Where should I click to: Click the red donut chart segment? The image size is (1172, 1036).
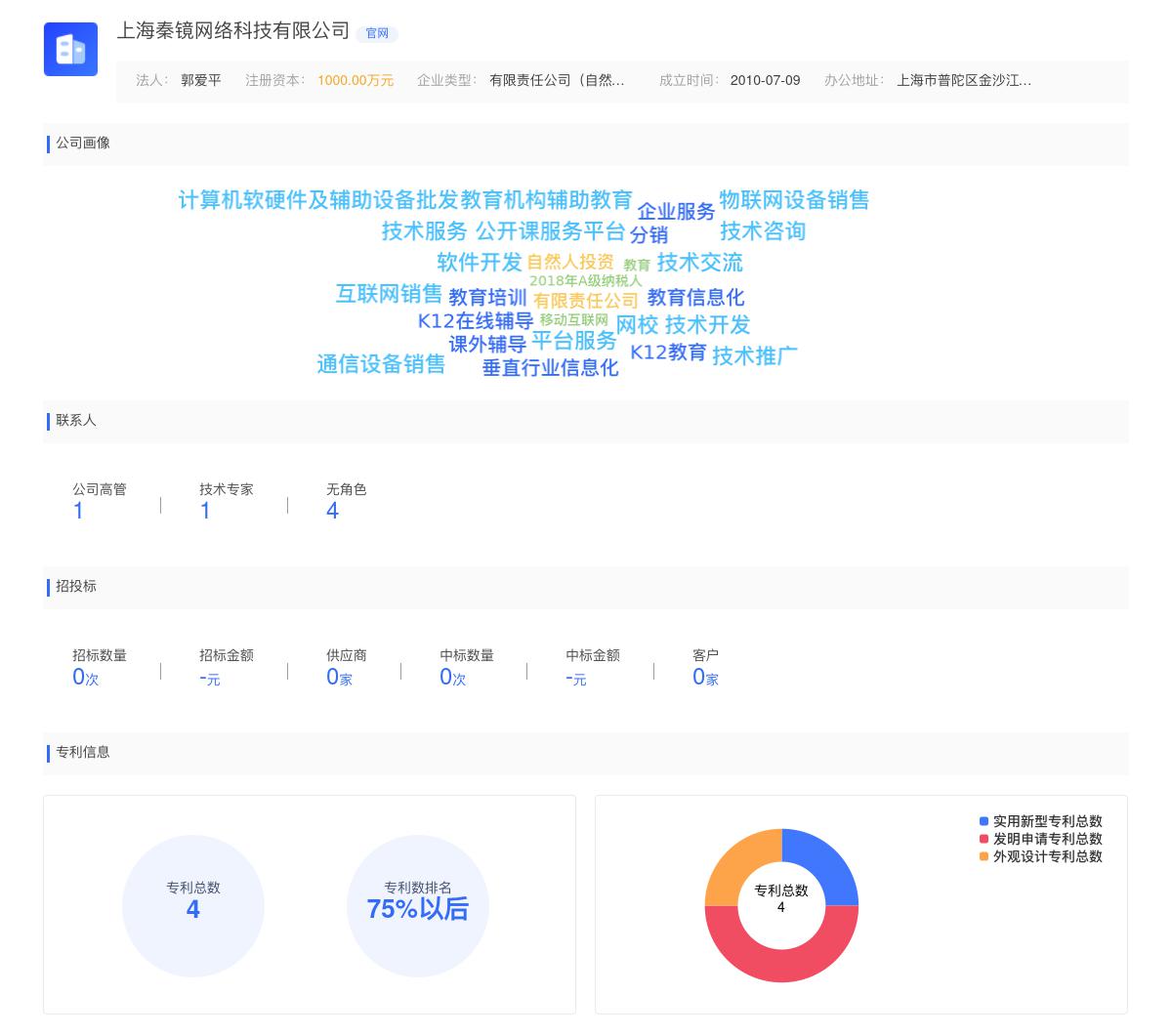pyautogui.click(x=781, y=964)
